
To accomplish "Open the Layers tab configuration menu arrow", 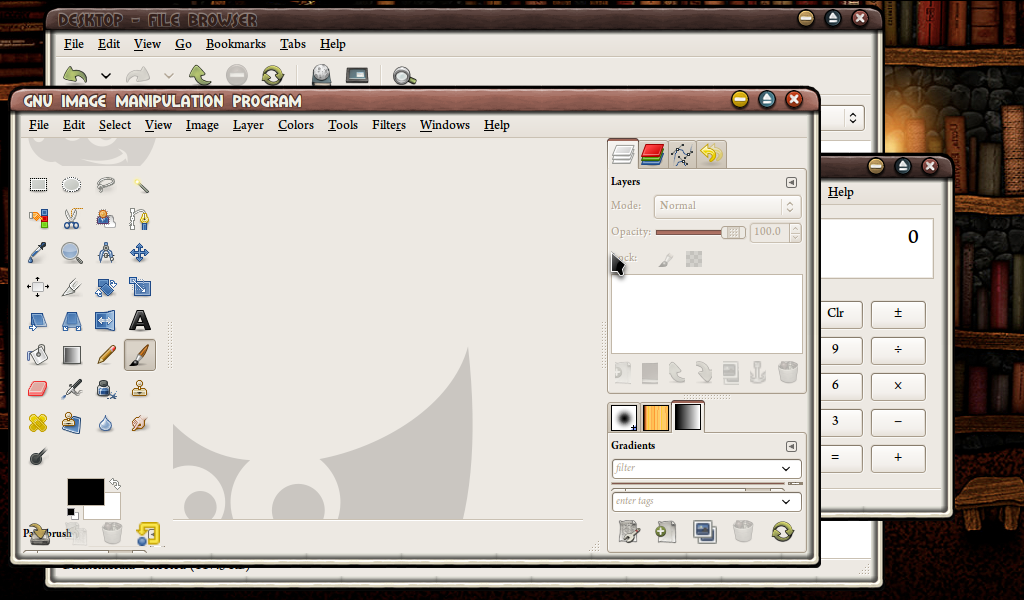I will pyautogui.click(x=791, y=182).
